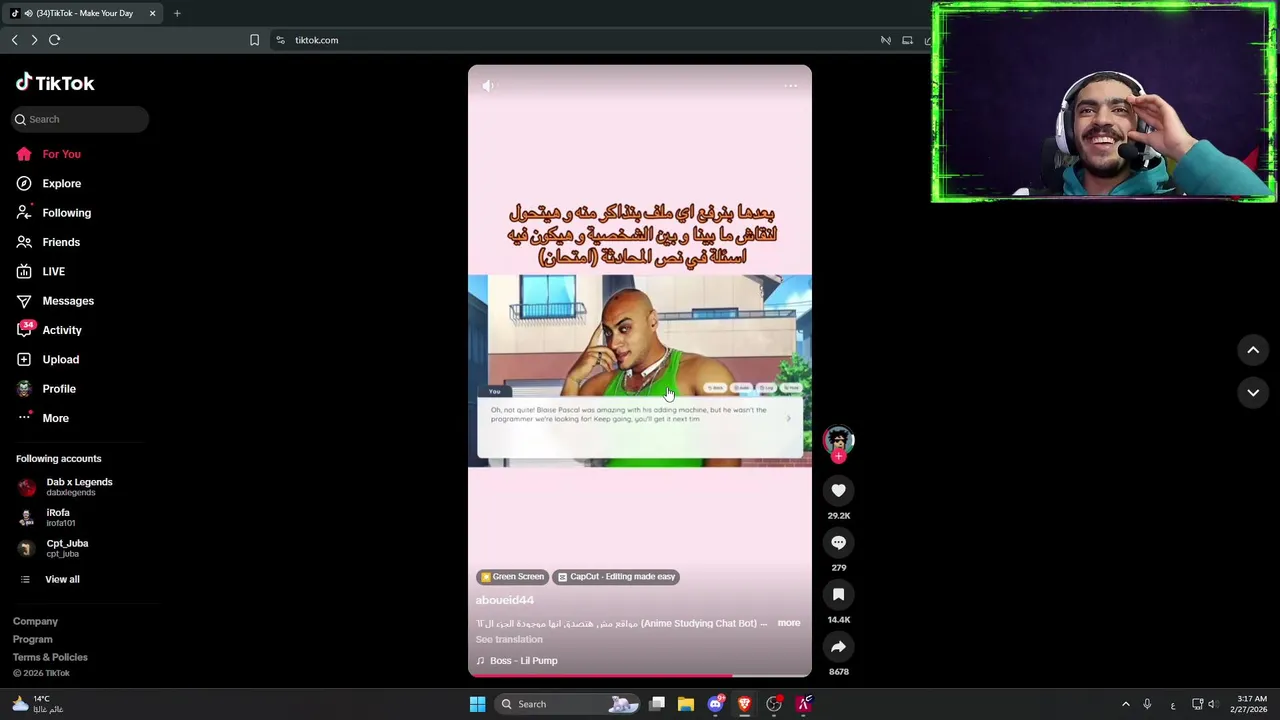Open the creator's avatar beside video
This screenshot has width=1280, height=720.
pyautogui.click(x=838, y=440)
